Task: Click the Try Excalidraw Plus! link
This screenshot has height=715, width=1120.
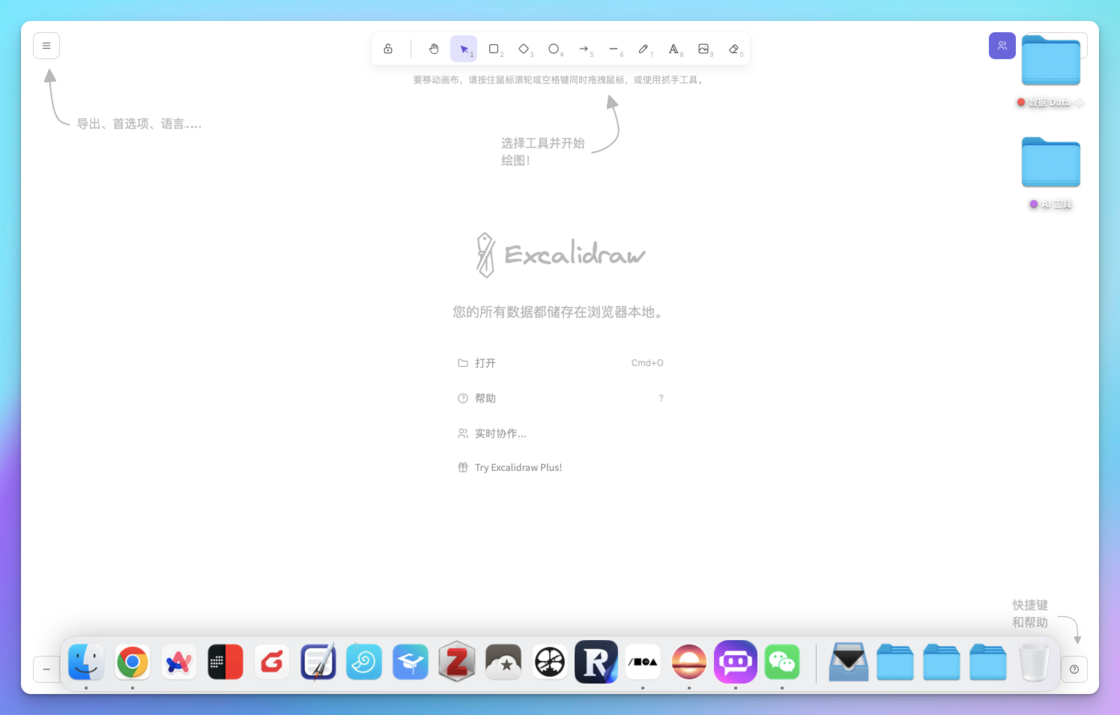Action: [519, 467]
